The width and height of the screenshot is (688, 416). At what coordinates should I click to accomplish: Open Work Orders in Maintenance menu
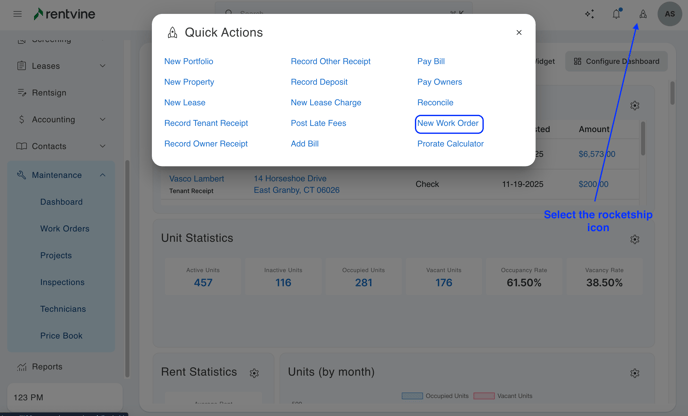pos(64,229)
